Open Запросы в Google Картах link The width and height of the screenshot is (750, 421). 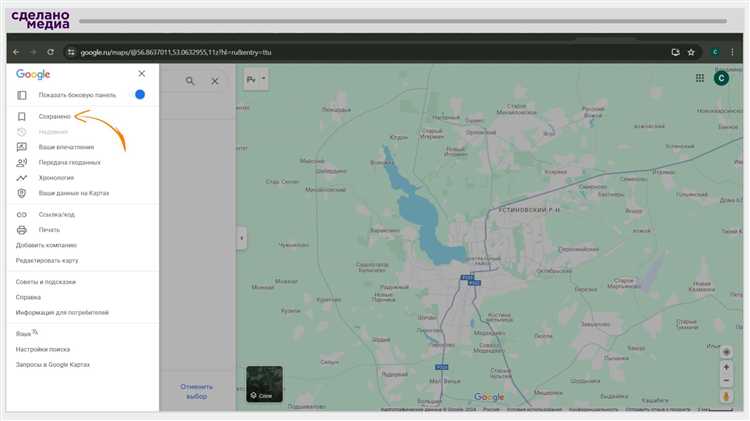click(x=53, y=365)
